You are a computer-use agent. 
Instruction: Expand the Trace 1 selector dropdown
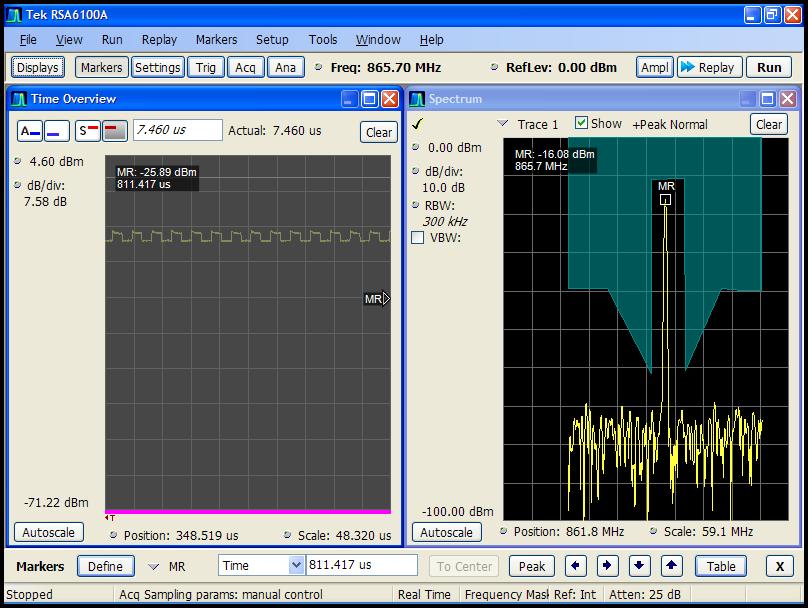pos(503,124)
